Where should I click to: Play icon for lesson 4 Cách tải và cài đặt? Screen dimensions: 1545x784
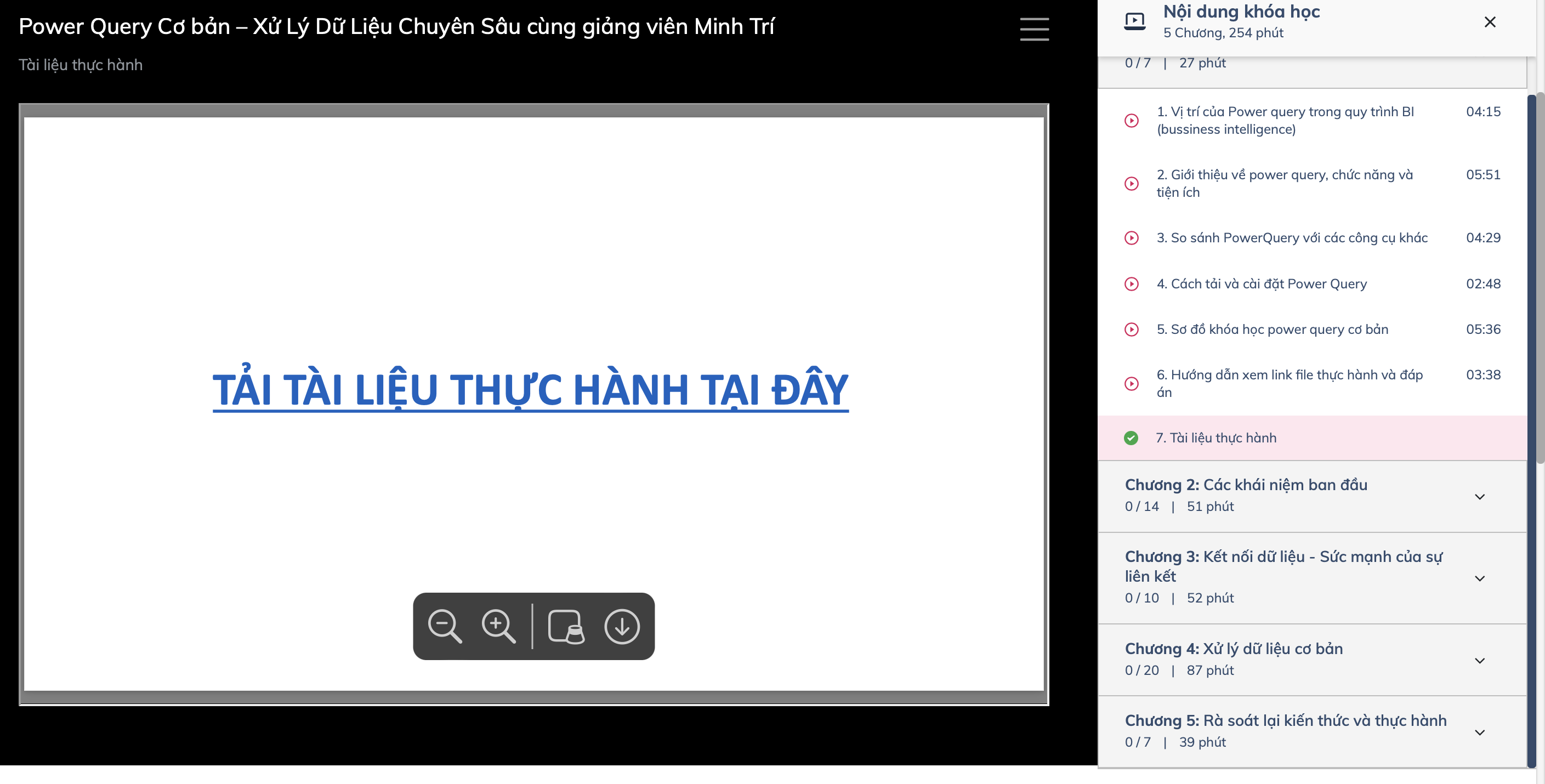1131,284
